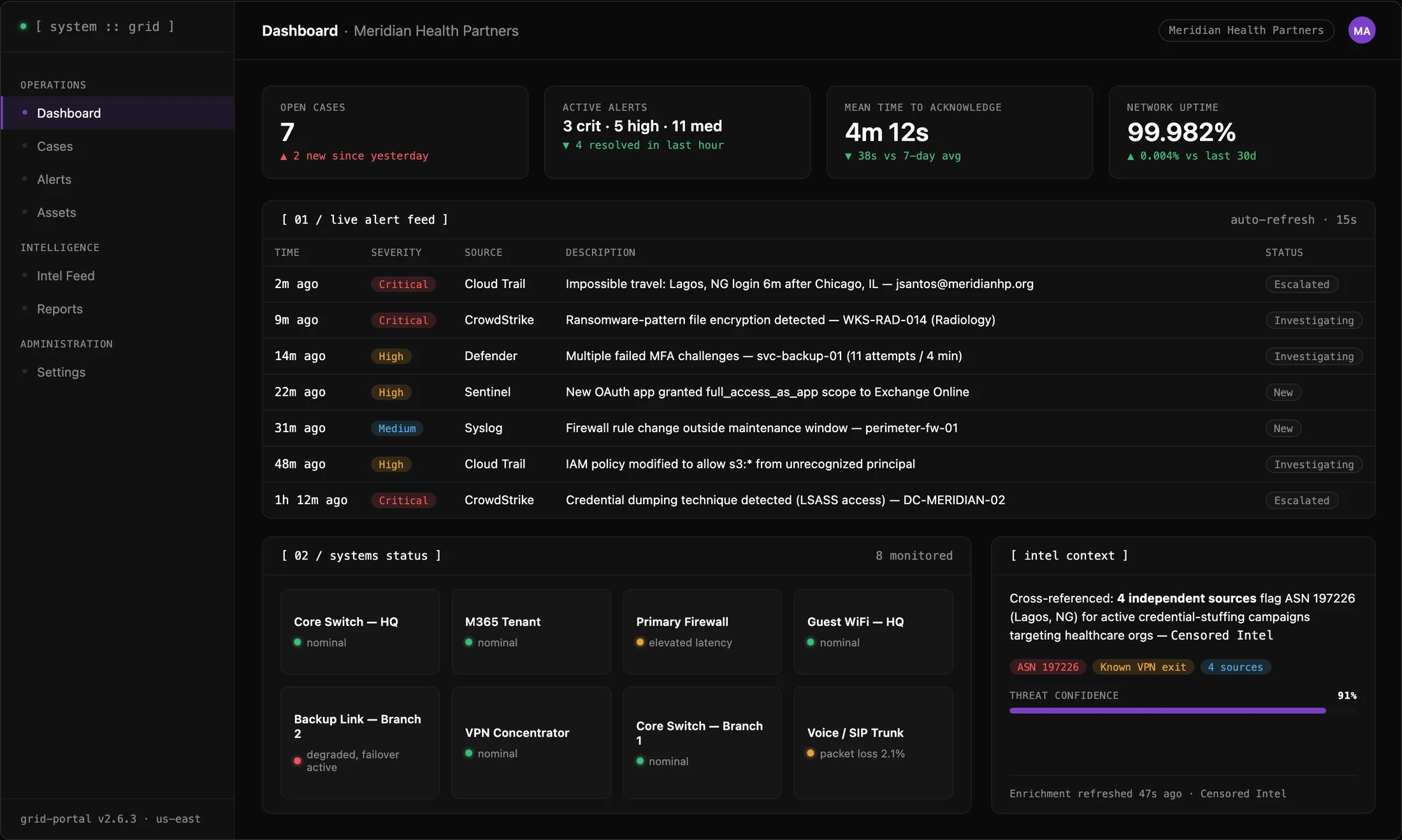Go to Alerts in the sidebar

click(x=117, y=179)
